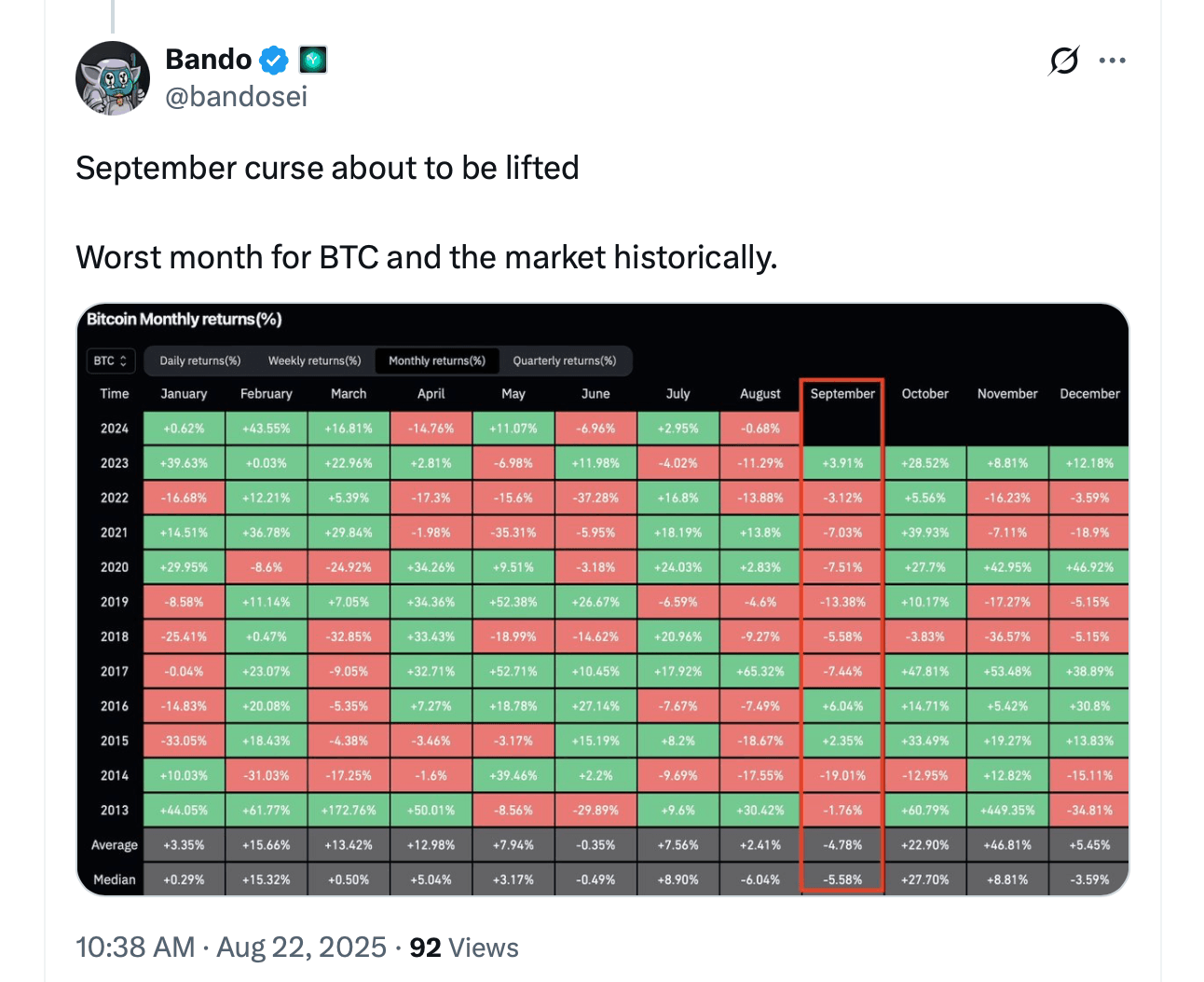Switch to the Daily returns tab
The width and height of the screenshot is (1204, 982).
(x=198, y=361)
